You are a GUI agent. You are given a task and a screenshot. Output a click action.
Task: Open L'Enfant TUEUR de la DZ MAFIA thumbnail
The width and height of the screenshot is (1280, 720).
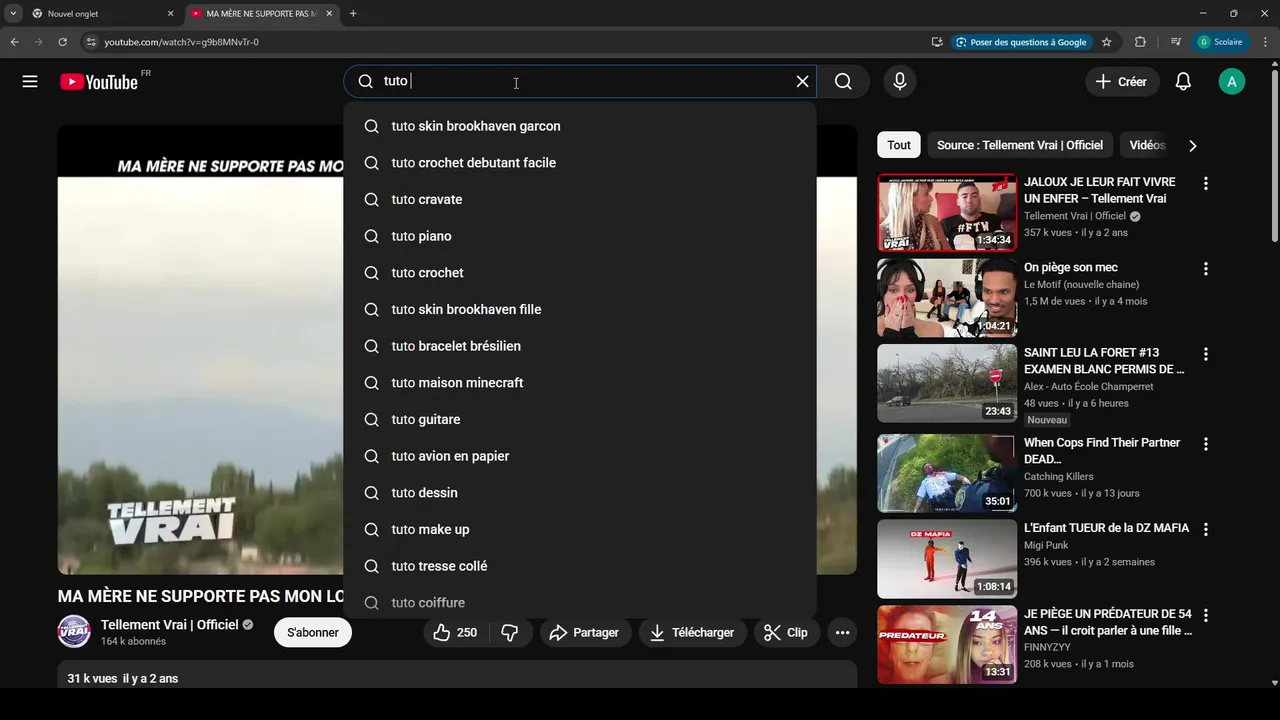947,558
